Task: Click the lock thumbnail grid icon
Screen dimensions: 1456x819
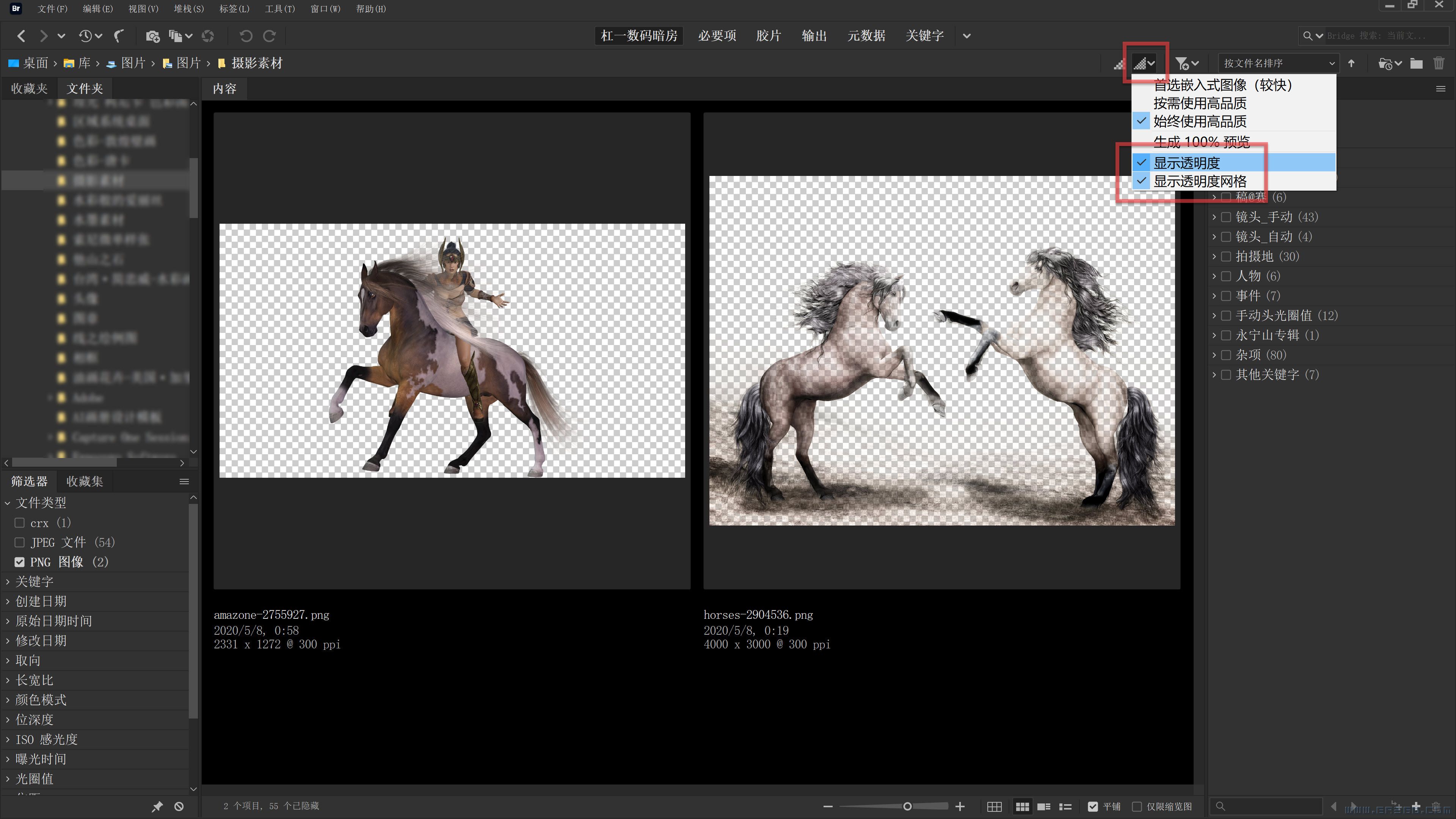Action: tap(994, 806)
